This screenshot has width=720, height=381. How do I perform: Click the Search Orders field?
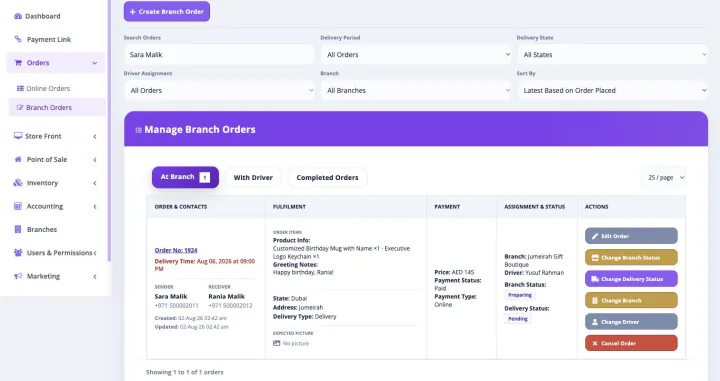(x=219, y=55)
